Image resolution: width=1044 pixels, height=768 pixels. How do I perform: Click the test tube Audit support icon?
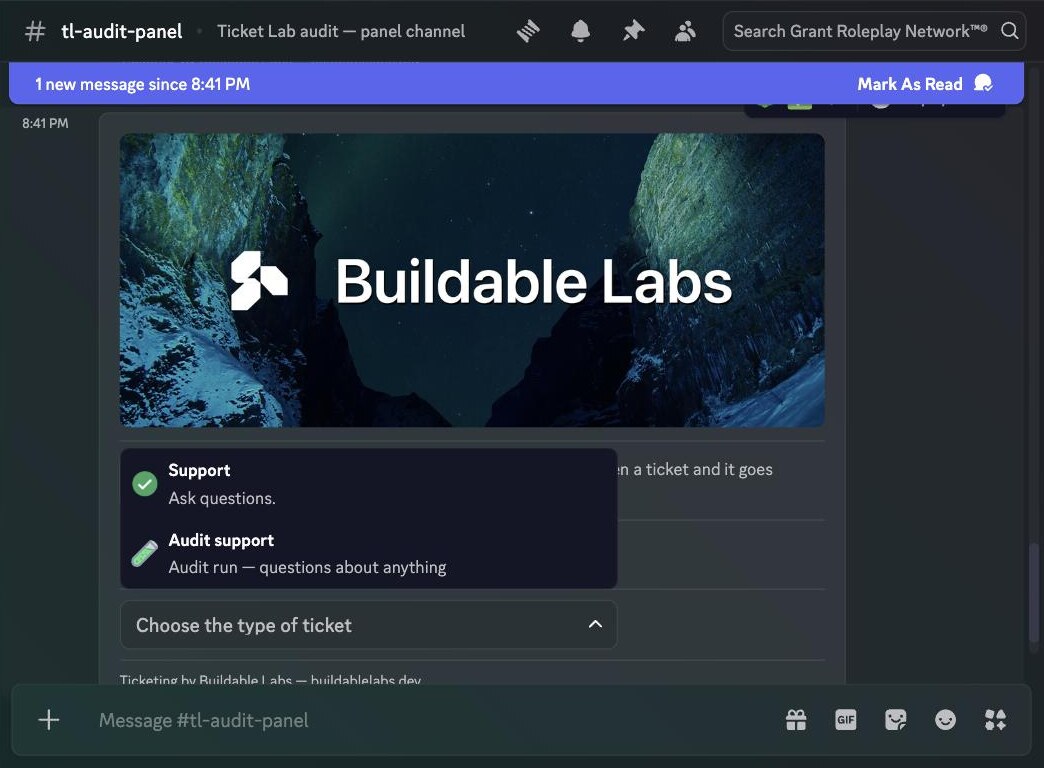click(144, 553)
